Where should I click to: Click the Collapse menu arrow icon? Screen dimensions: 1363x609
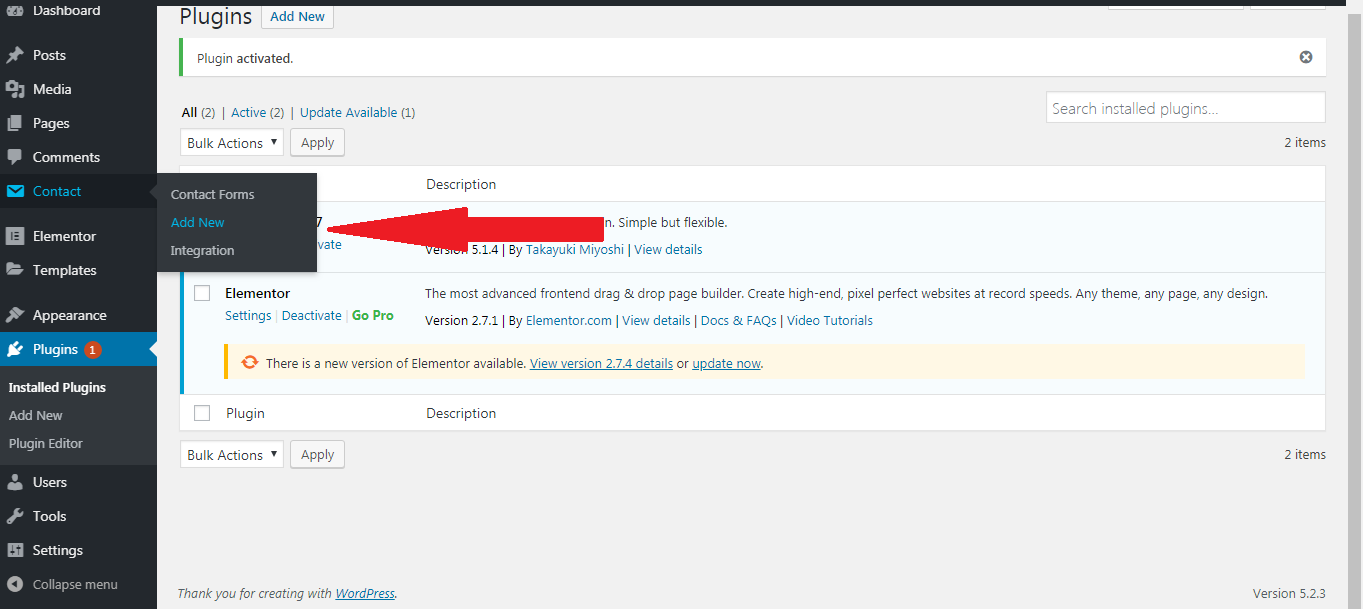click(x=15, y=584)
